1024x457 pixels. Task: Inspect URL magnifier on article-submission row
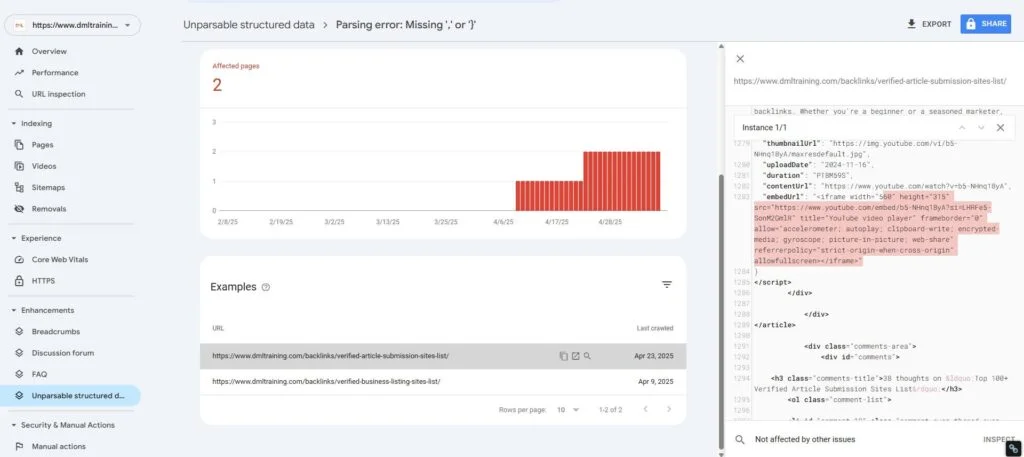(587, 356)
